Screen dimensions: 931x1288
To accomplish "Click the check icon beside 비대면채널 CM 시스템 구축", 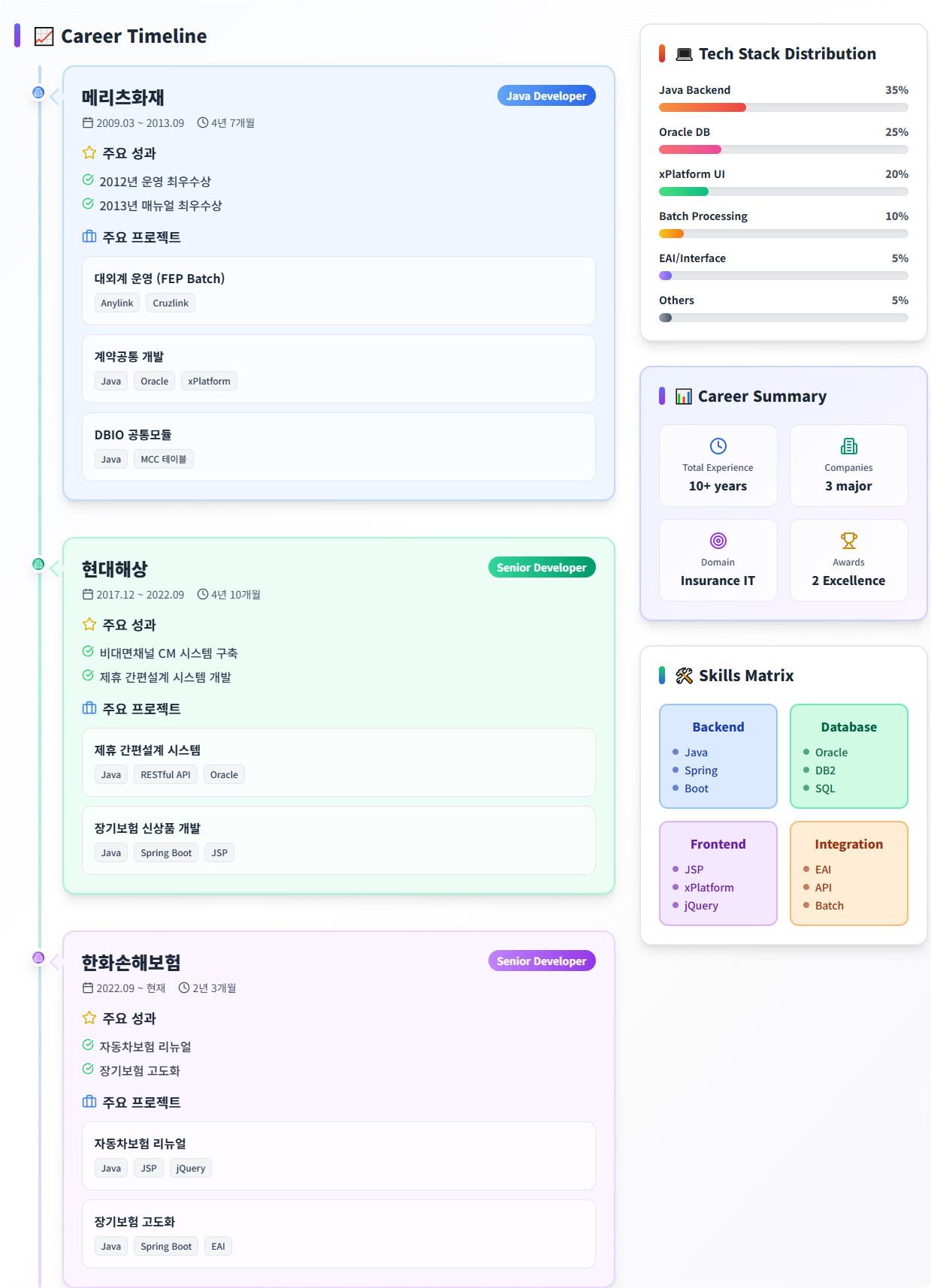I will (88, 652).
